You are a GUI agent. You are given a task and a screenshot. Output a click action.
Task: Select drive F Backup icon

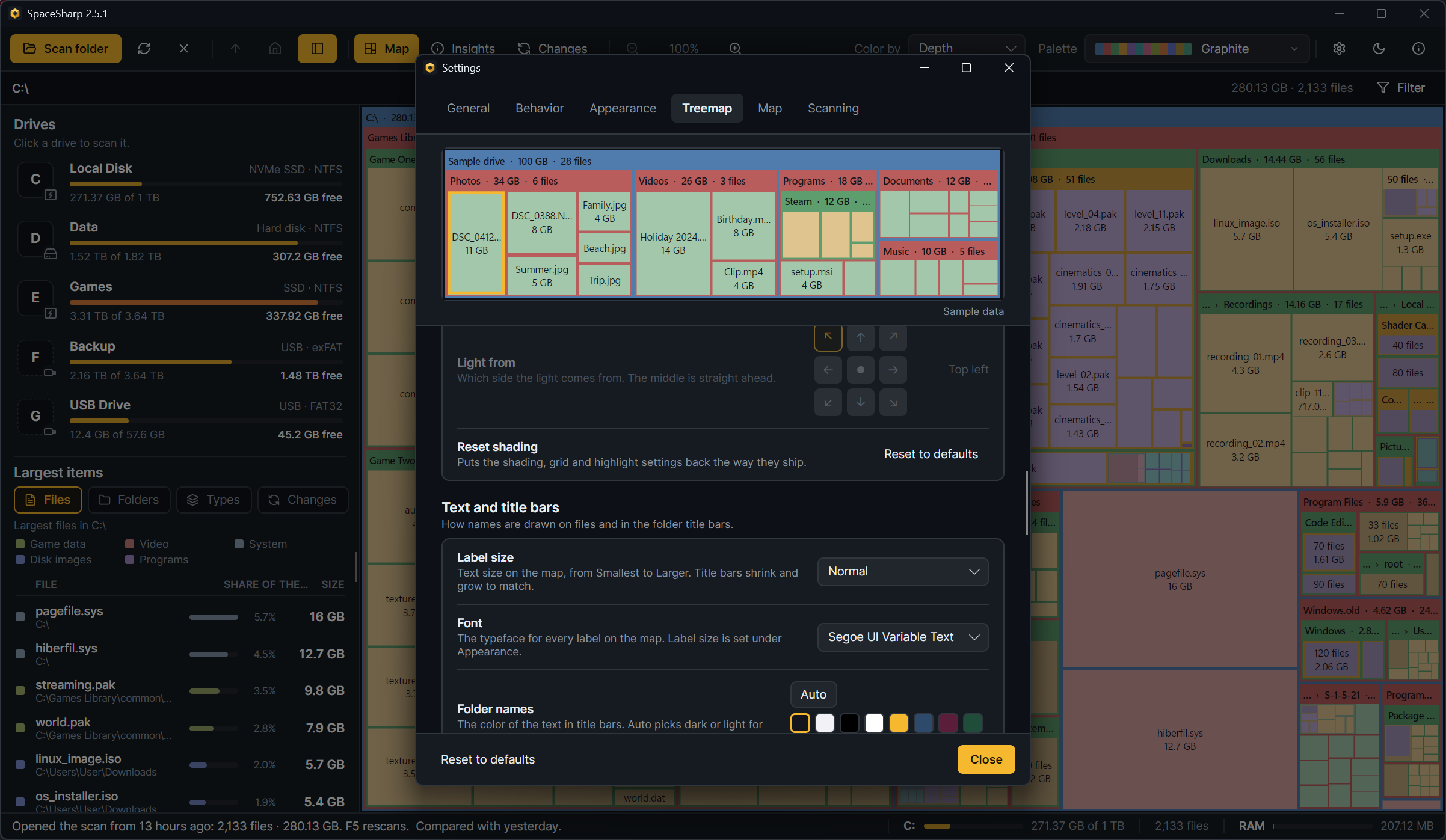pyautogui.click(x=35, y=358)
